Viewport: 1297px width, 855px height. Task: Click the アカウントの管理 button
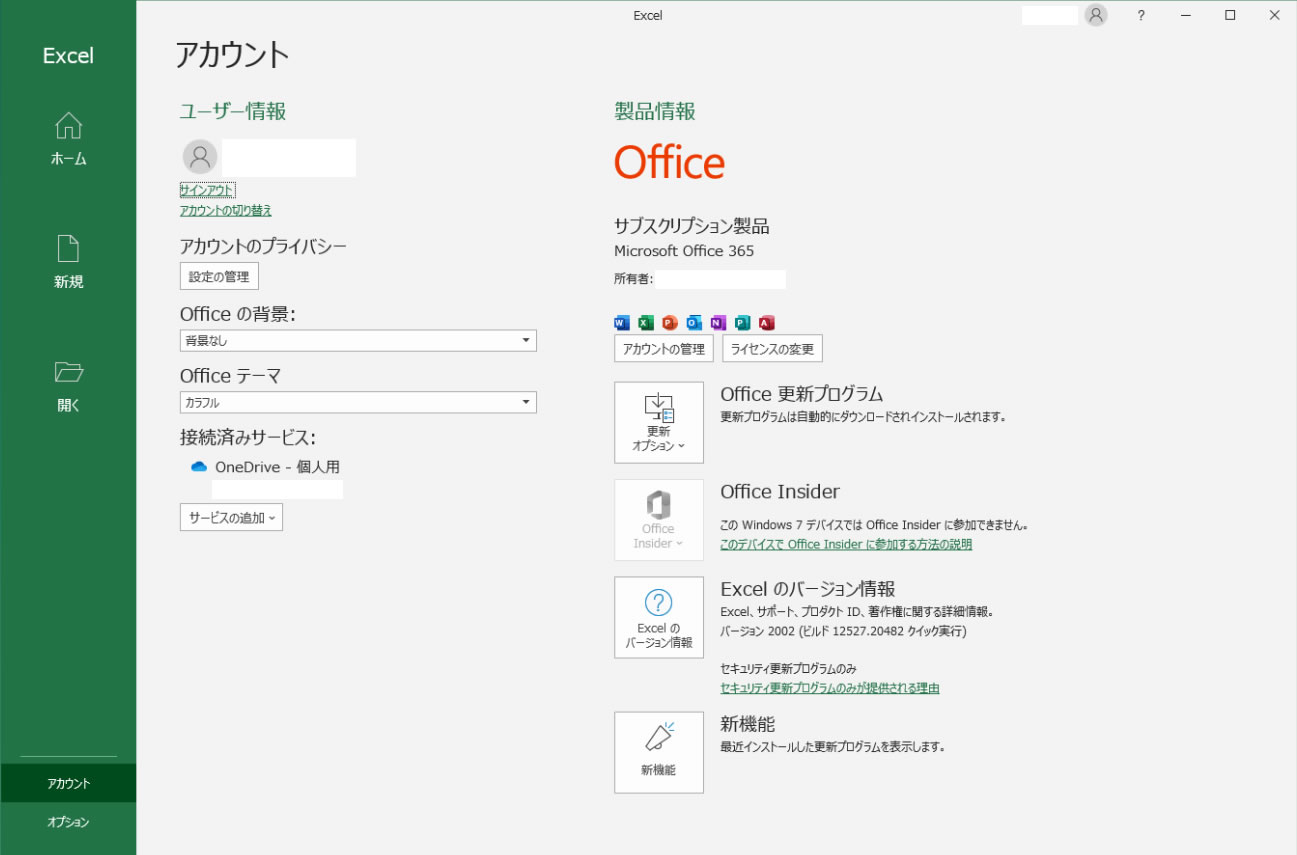pos(664,348)
